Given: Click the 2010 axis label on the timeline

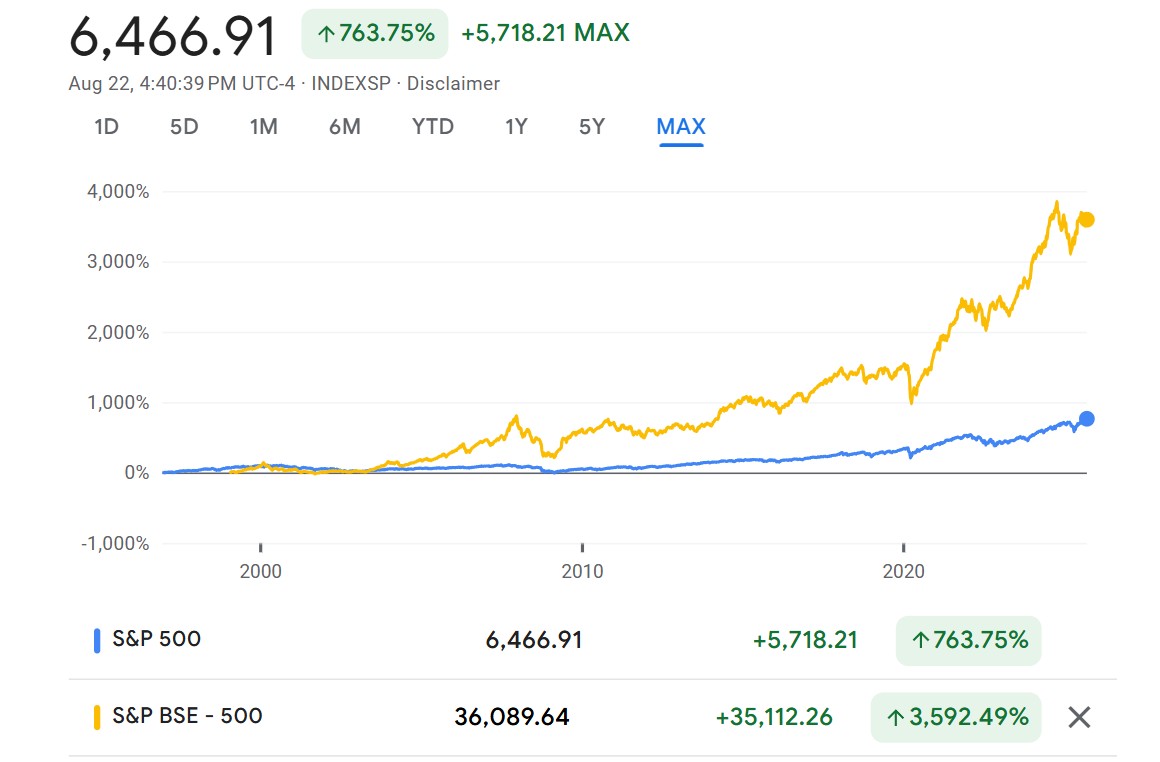Looking at the screenshot, I should pyautogui.click(x=584, y=571).
